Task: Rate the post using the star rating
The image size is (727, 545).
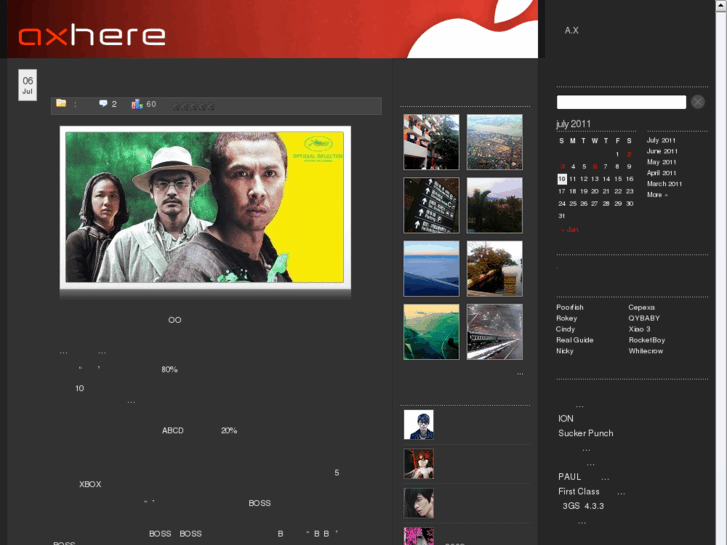Action: click(x=193, y=107)
